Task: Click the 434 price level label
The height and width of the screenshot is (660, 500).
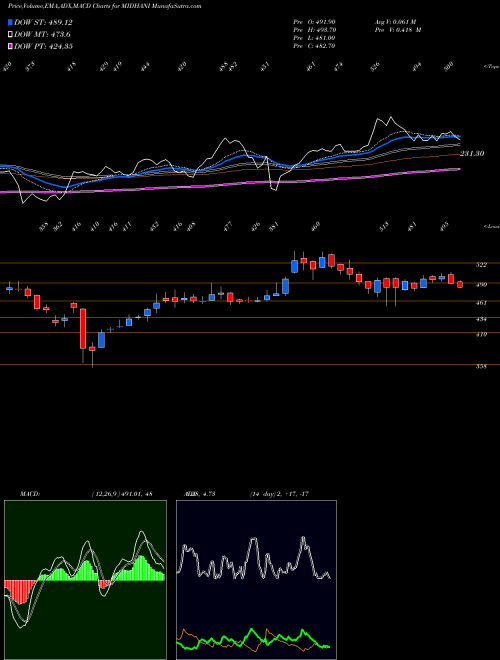Action: click(x=481, y=319)
